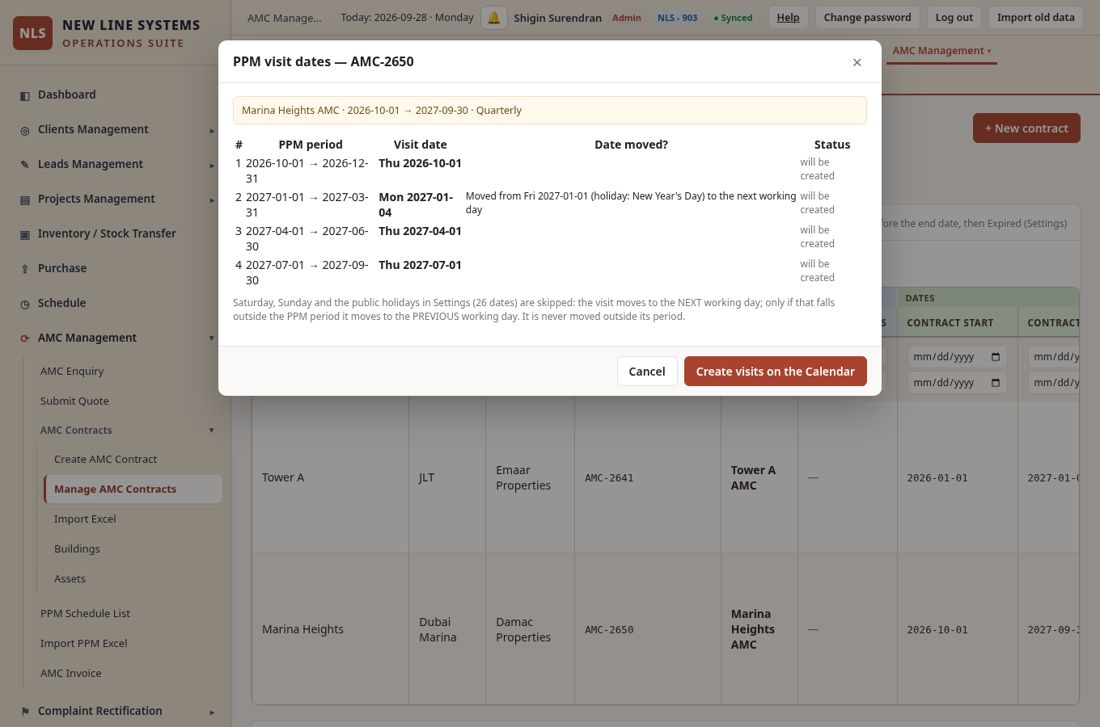Click the Purchase sidebar icon
Screen dimensions: 1100x727
(25, 269)
